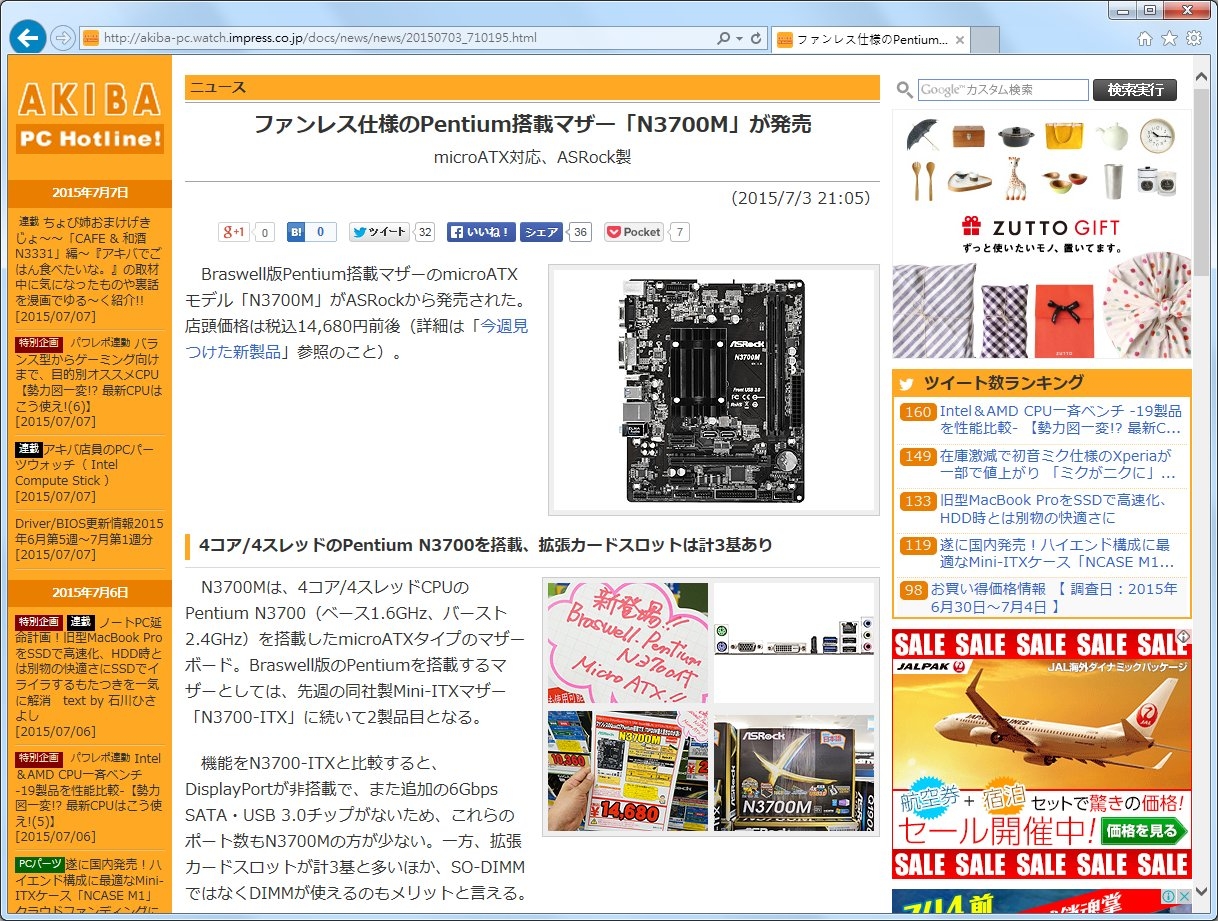1218x921 pixels.
Task: Open the browser Home icon
Action: tap(1145, 38)
